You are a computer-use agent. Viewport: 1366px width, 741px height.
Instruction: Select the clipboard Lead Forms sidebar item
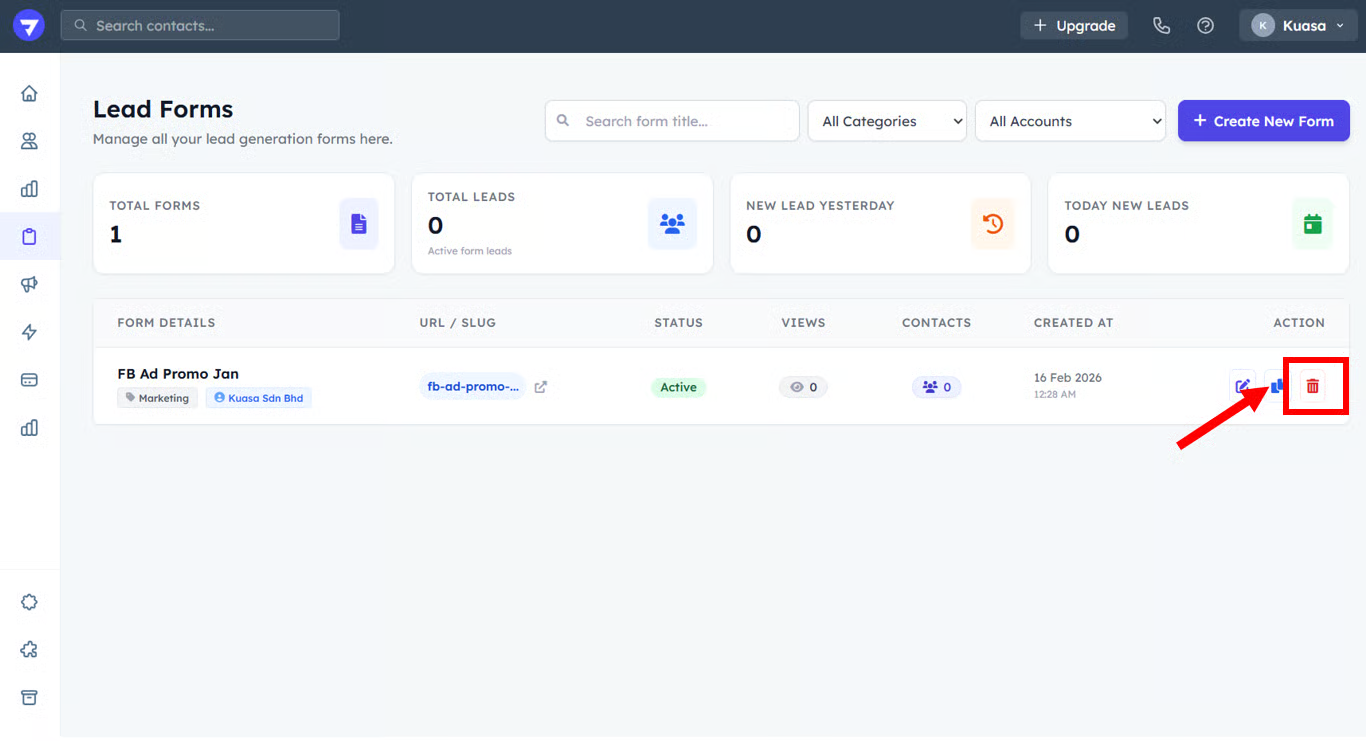coord(29,237)
